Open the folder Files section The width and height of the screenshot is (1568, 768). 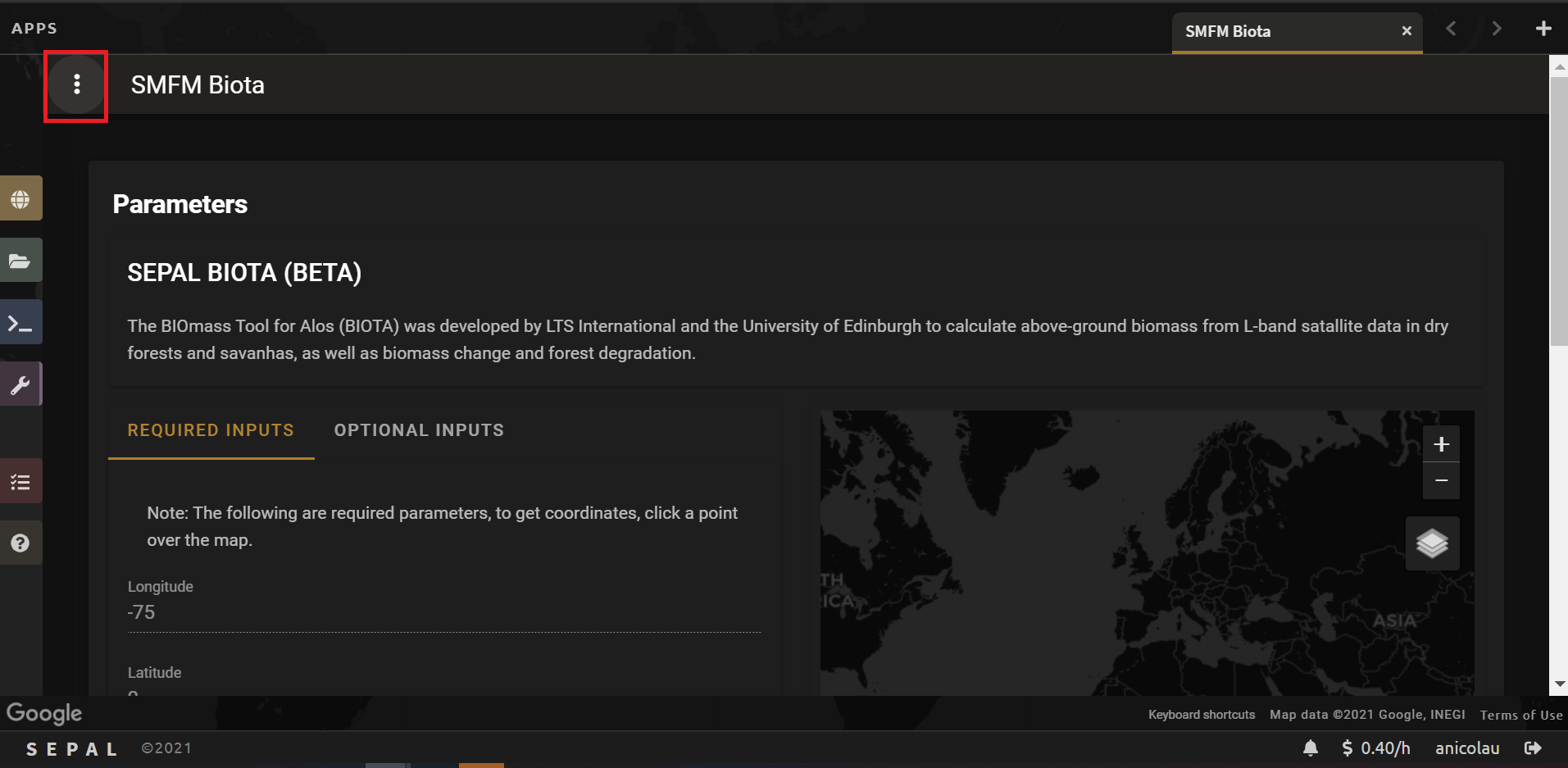click(x=20, y=261)
